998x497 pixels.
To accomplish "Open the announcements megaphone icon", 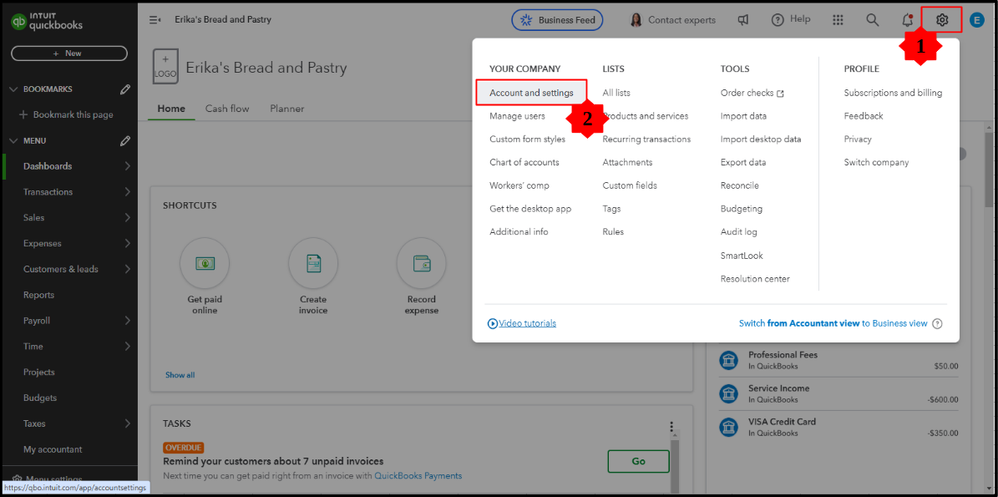I will (743, 20).
